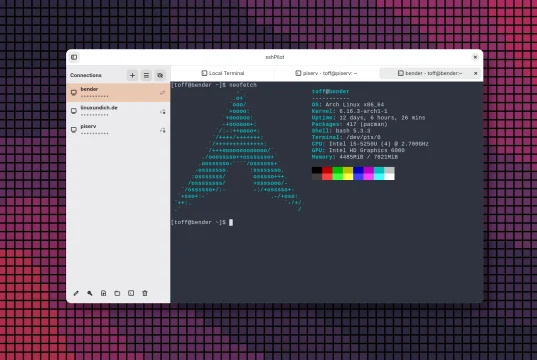Screen dimensions: 537x360
Task: Click the empty terminal prompt at the cursor
Action: pyautogui.click(x=231, y=222)
